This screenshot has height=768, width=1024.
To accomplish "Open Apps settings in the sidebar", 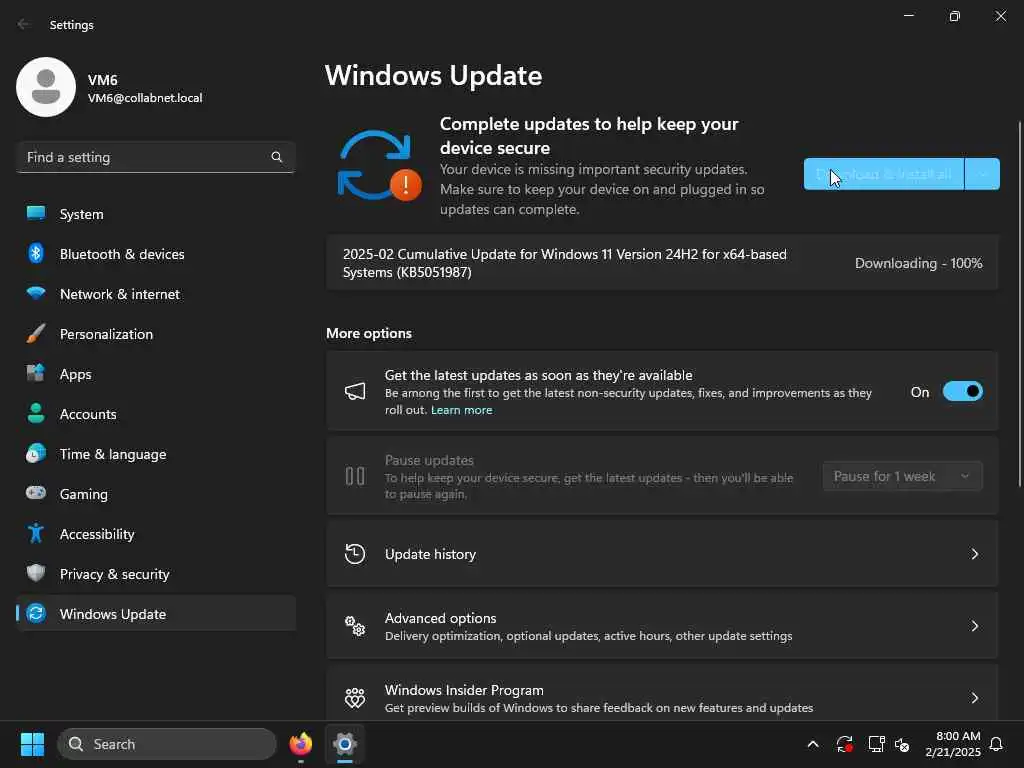I will coord(155,374).
